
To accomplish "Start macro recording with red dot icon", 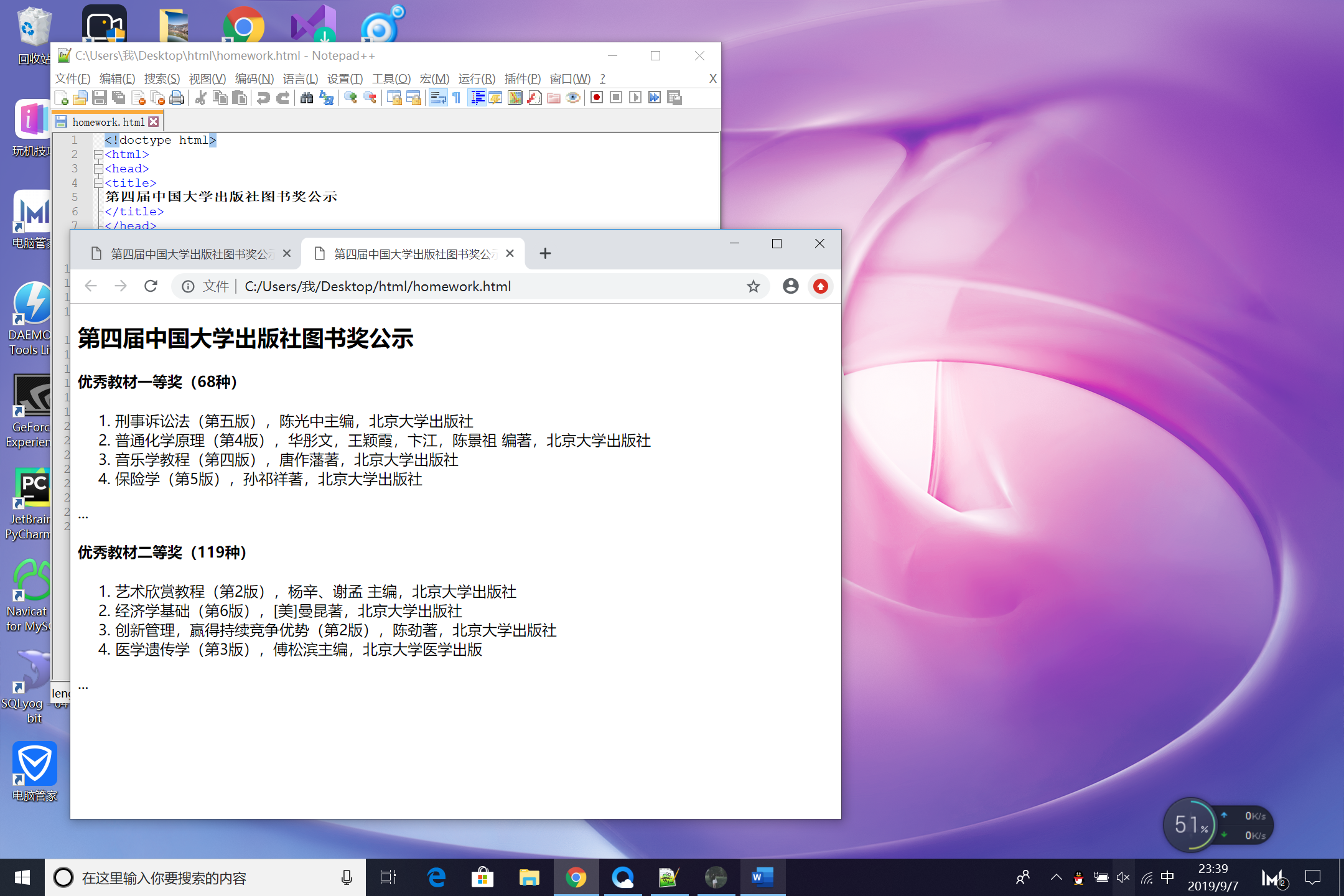I will tap(596, 98).
